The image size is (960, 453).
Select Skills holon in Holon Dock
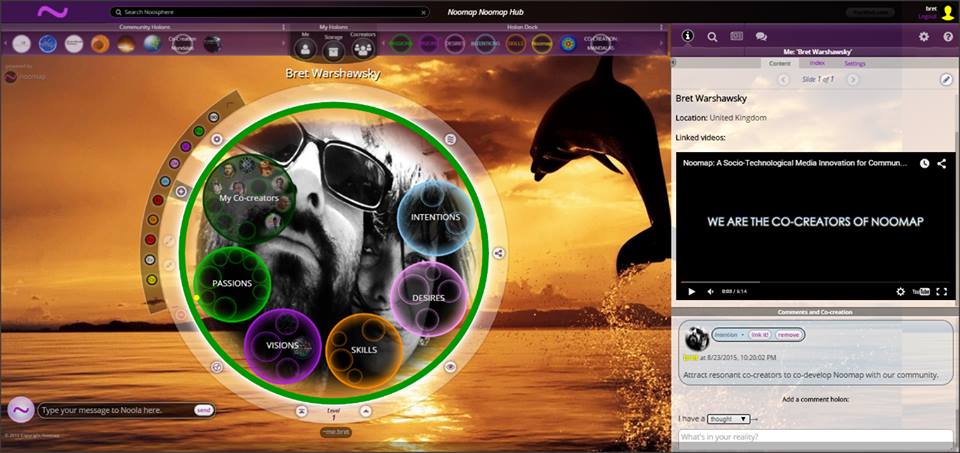[516, 43]
